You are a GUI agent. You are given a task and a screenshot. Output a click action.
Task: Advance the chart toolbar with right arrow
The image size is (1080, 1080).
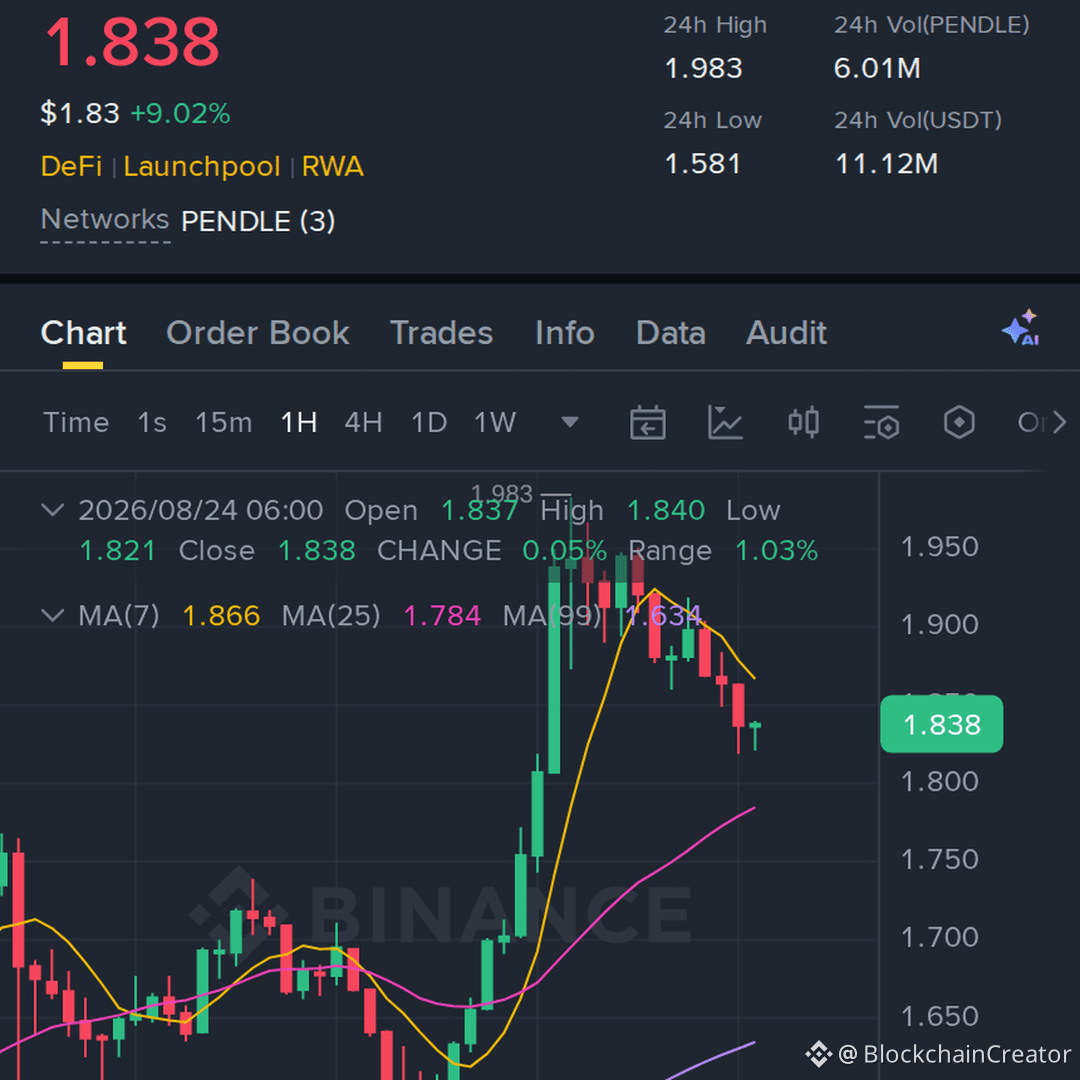click(1059, 422)
